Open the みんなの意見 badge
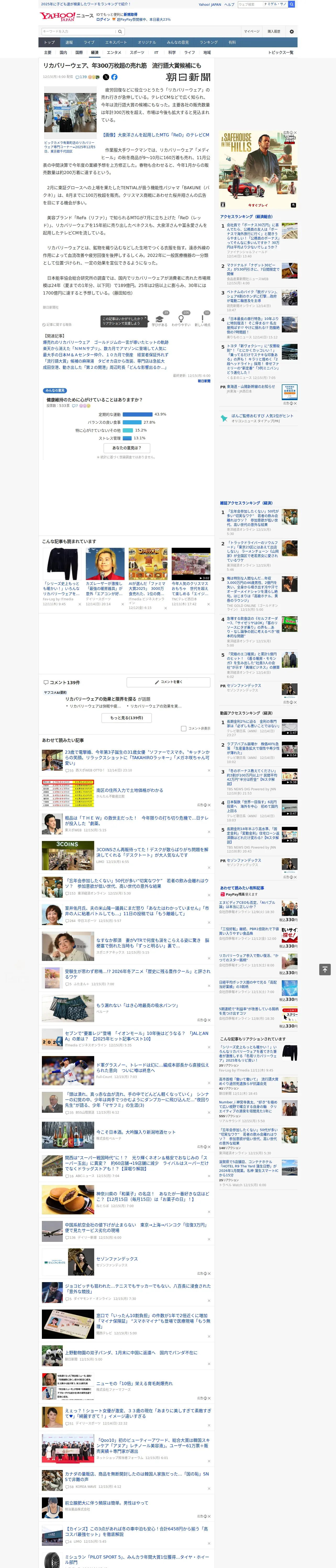336x1568 pixels. tap(55, 390)
